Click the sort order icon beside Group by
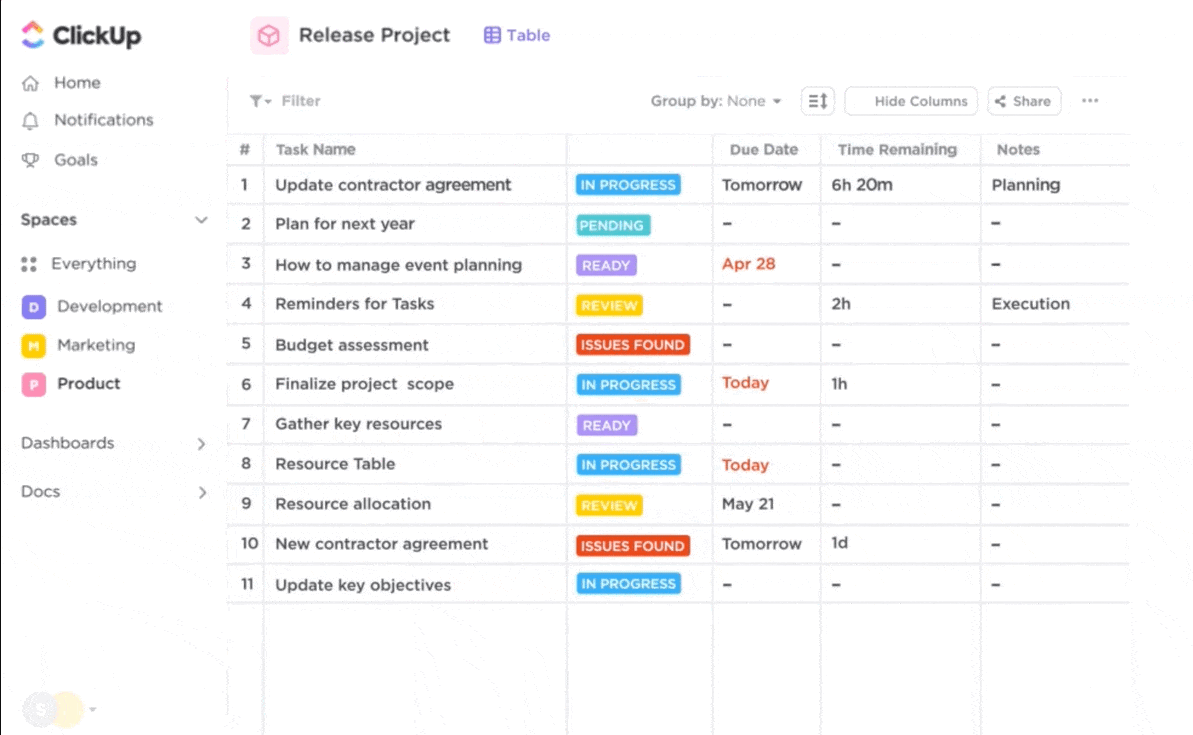The width and height of the screenshot is (1193, 735). pyautogui.click(x=817, y=100)
